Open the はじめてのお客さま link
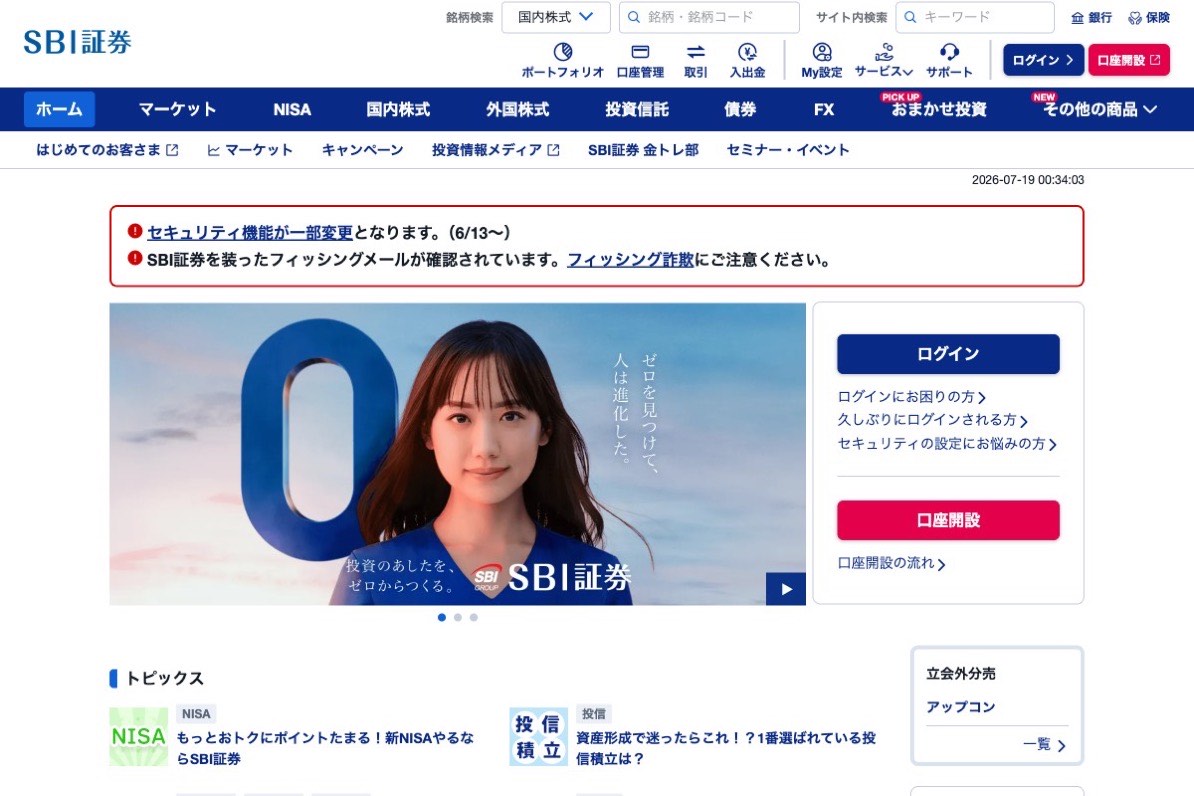 click(x=107, y=150)
